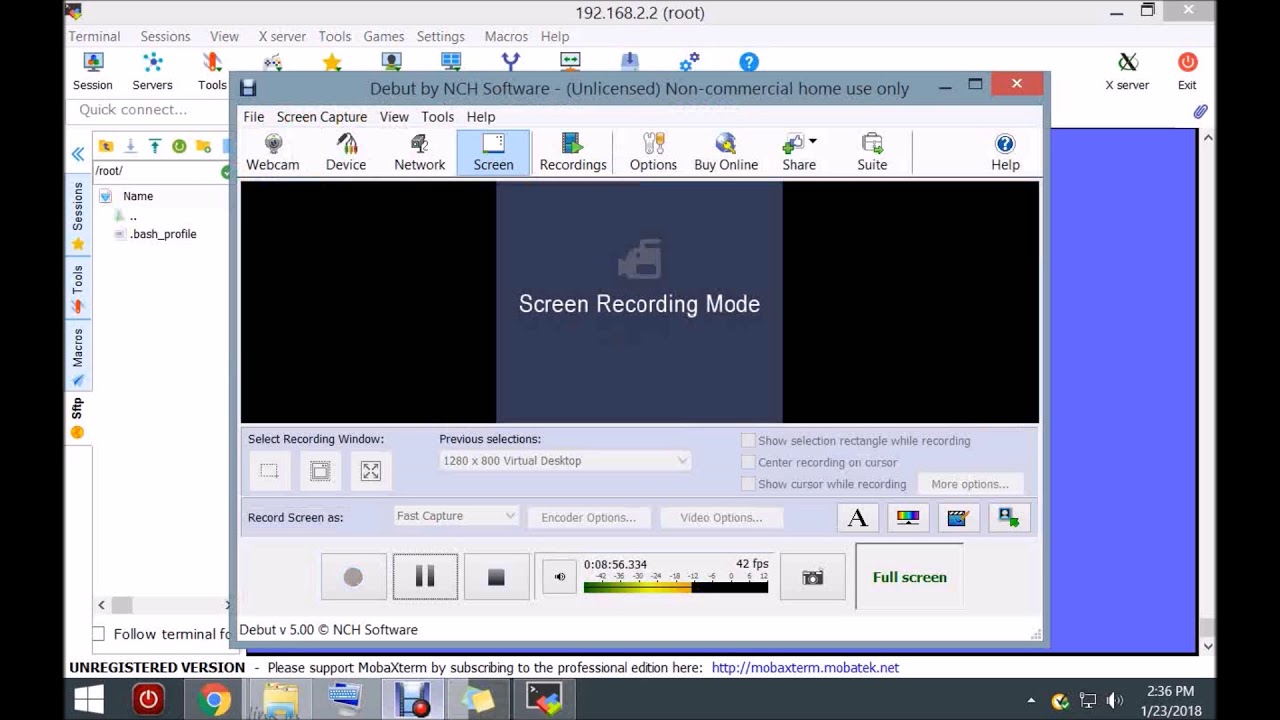
Task: Take a snapshot with the camera icon
Action: pos(812,577)
